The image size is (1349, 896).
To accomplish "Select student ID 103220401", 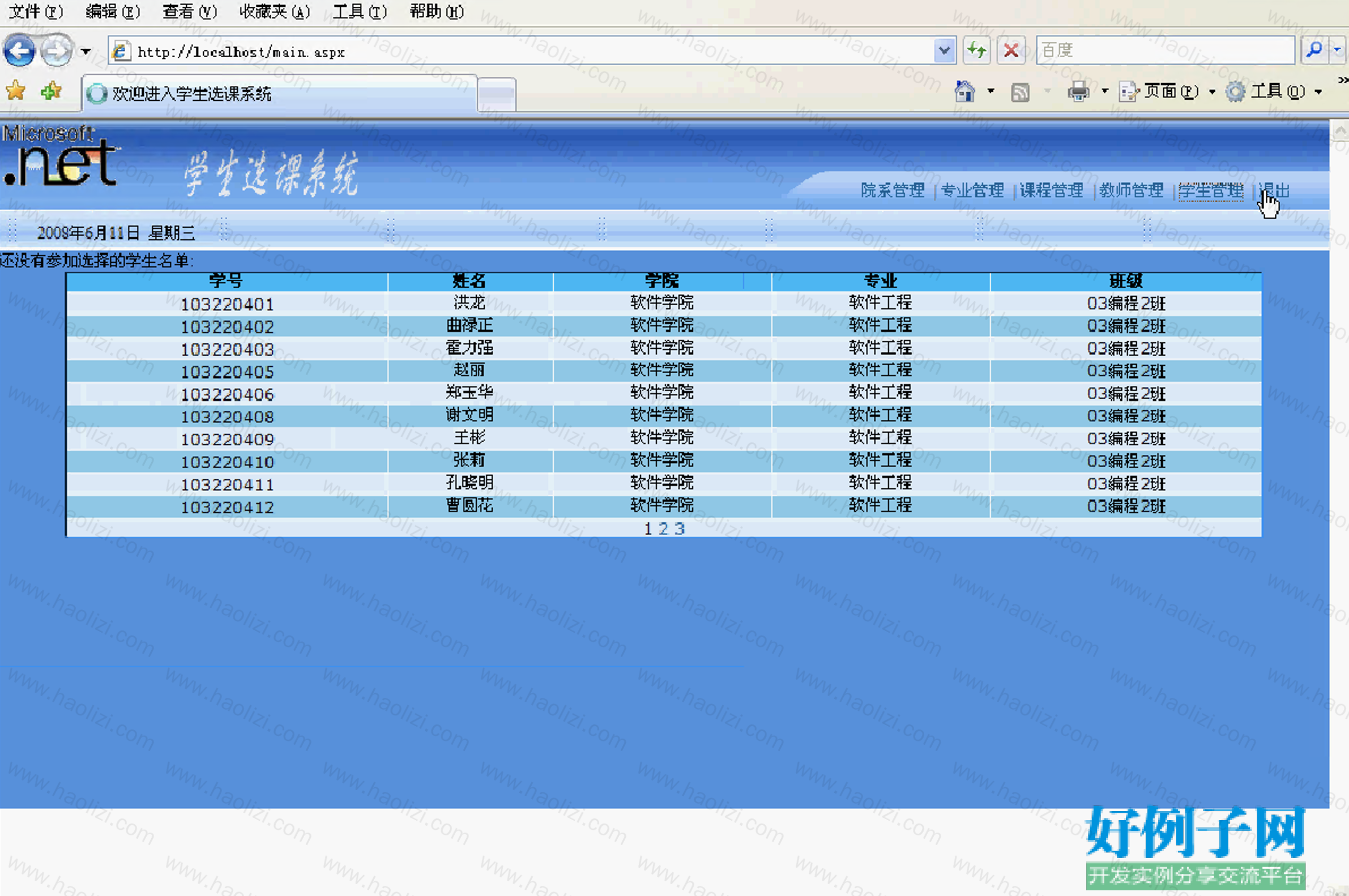I will click(228, 305).
